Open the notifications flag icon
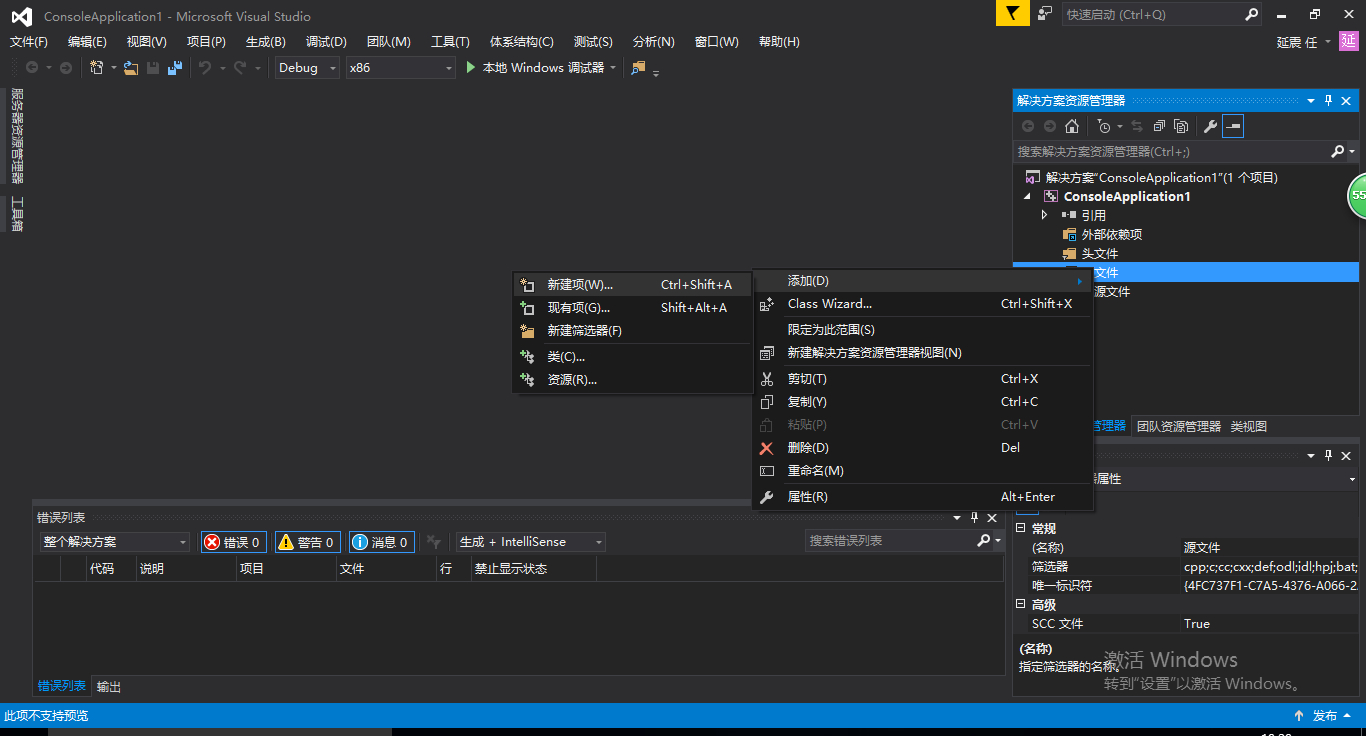Screen dimensions: 1366x736 1012,13
